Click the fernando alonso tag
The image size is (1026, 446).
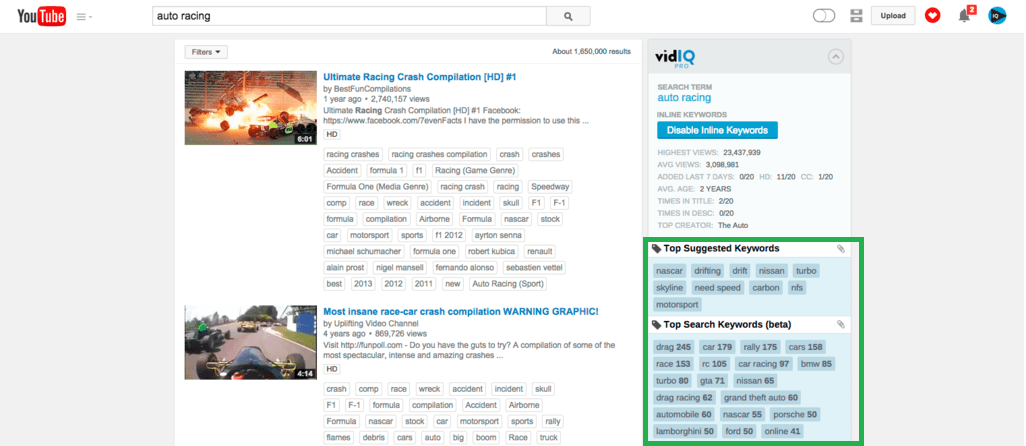[x=465, y=268]
